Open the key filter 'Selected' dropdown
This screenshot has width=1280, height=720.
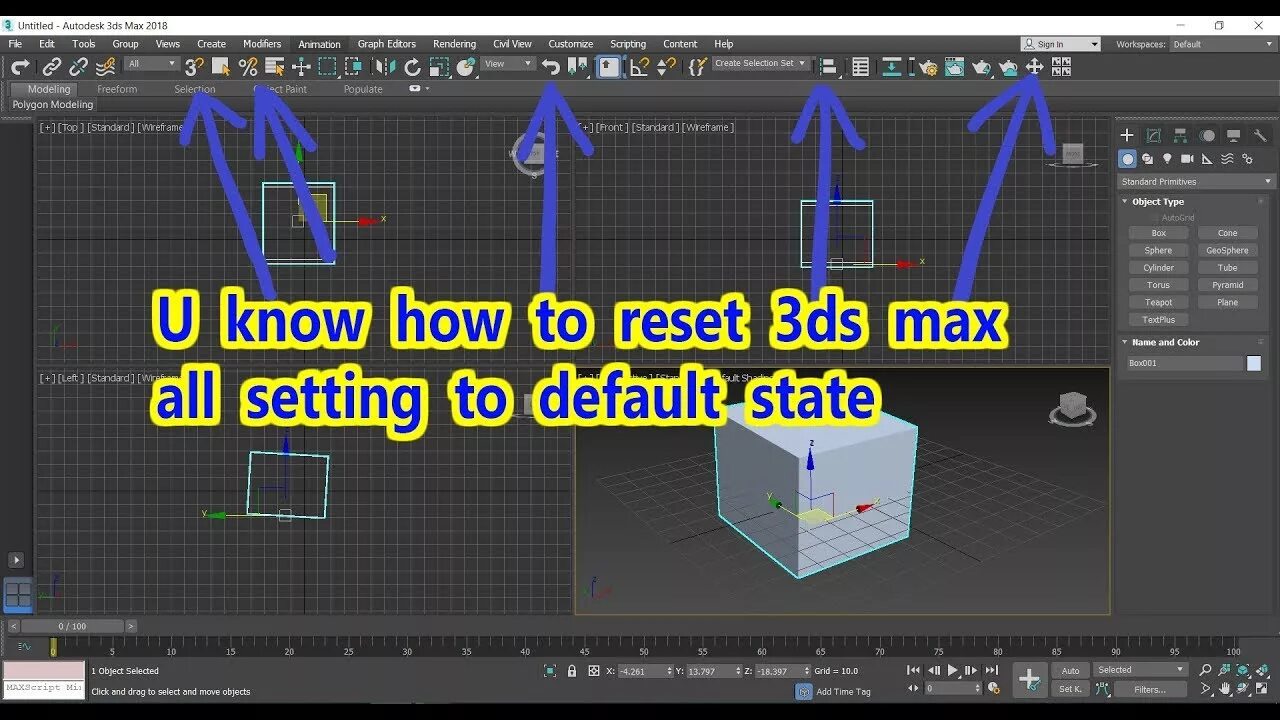tap(1139, 670)
